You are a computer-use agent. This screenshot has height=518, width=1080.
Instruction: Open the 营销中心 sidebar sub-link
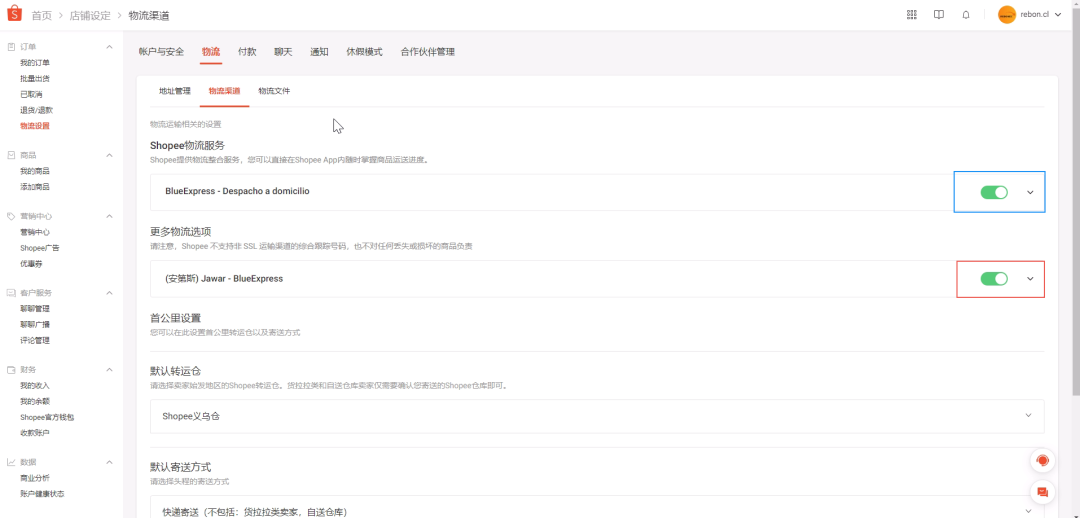(35, 232)
